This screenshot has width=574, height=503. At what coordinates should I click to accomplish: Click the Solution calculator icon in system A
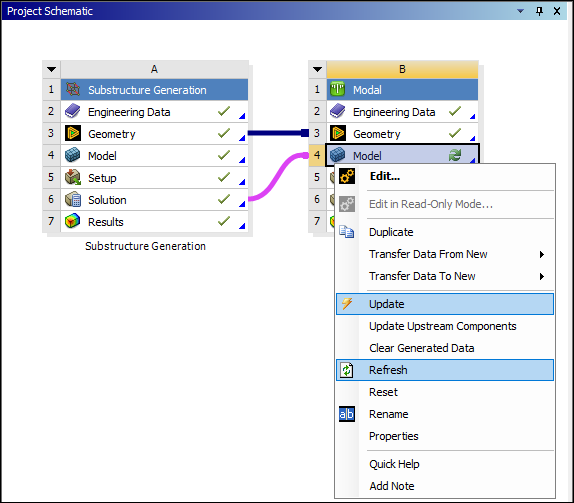[72, 200]
